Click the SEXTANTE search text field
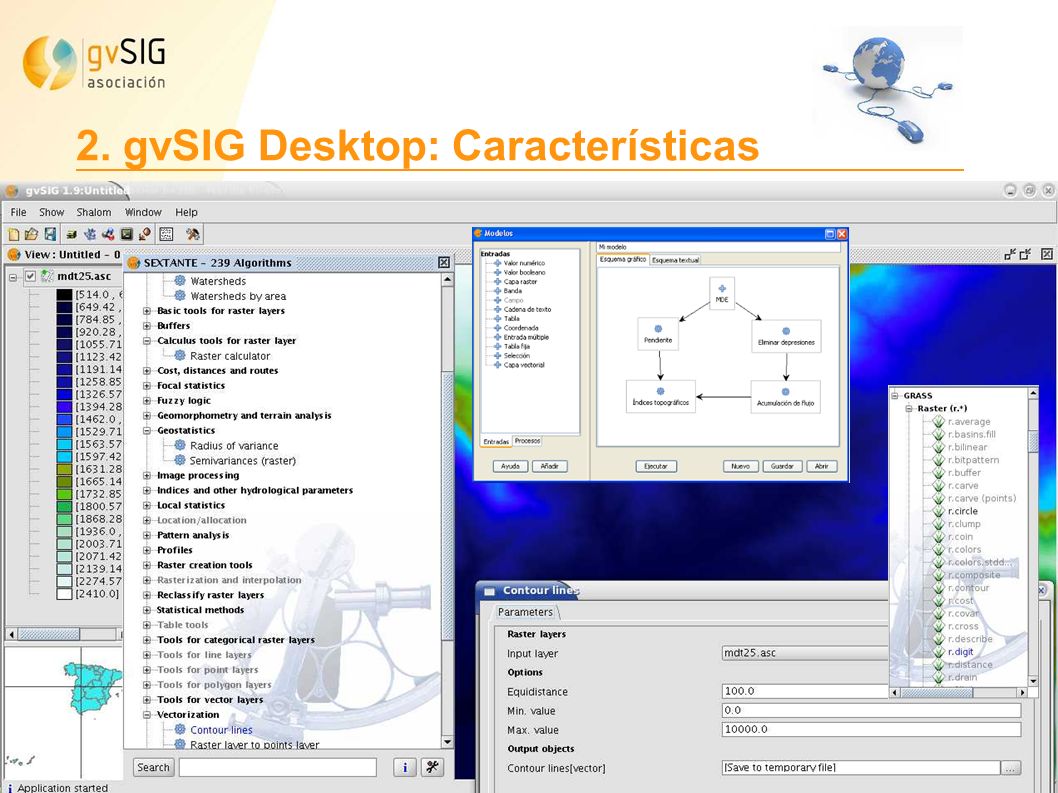 [277, 767]
